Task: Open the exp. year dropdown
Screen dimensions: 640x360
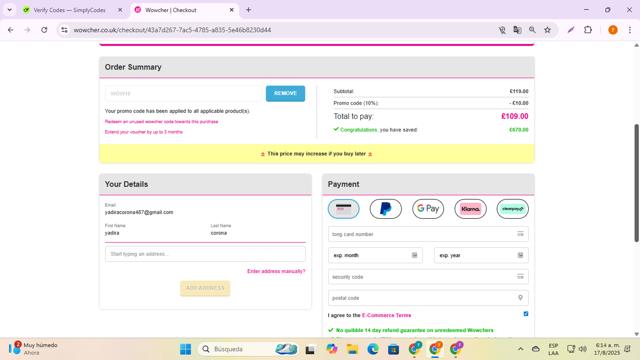Action: (481, 256)
